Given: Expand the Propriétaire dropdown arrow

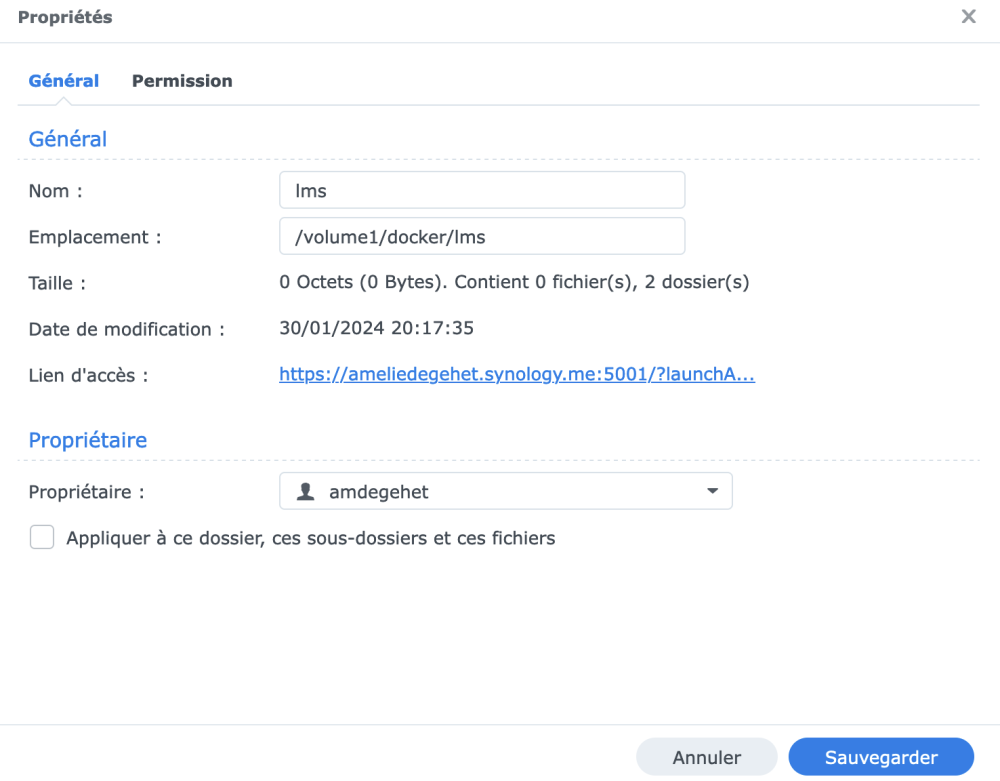Looking at the screenshot, I should (712, 491).
